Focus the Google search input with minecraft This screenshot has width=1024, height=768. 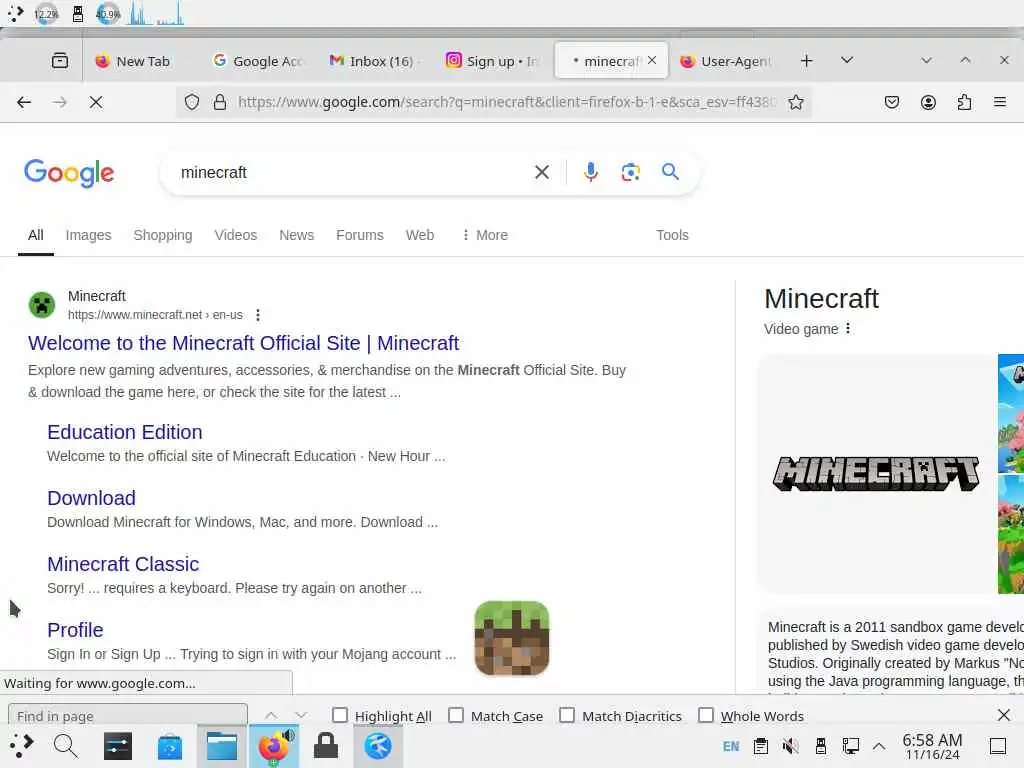click(x=353, y=172)
